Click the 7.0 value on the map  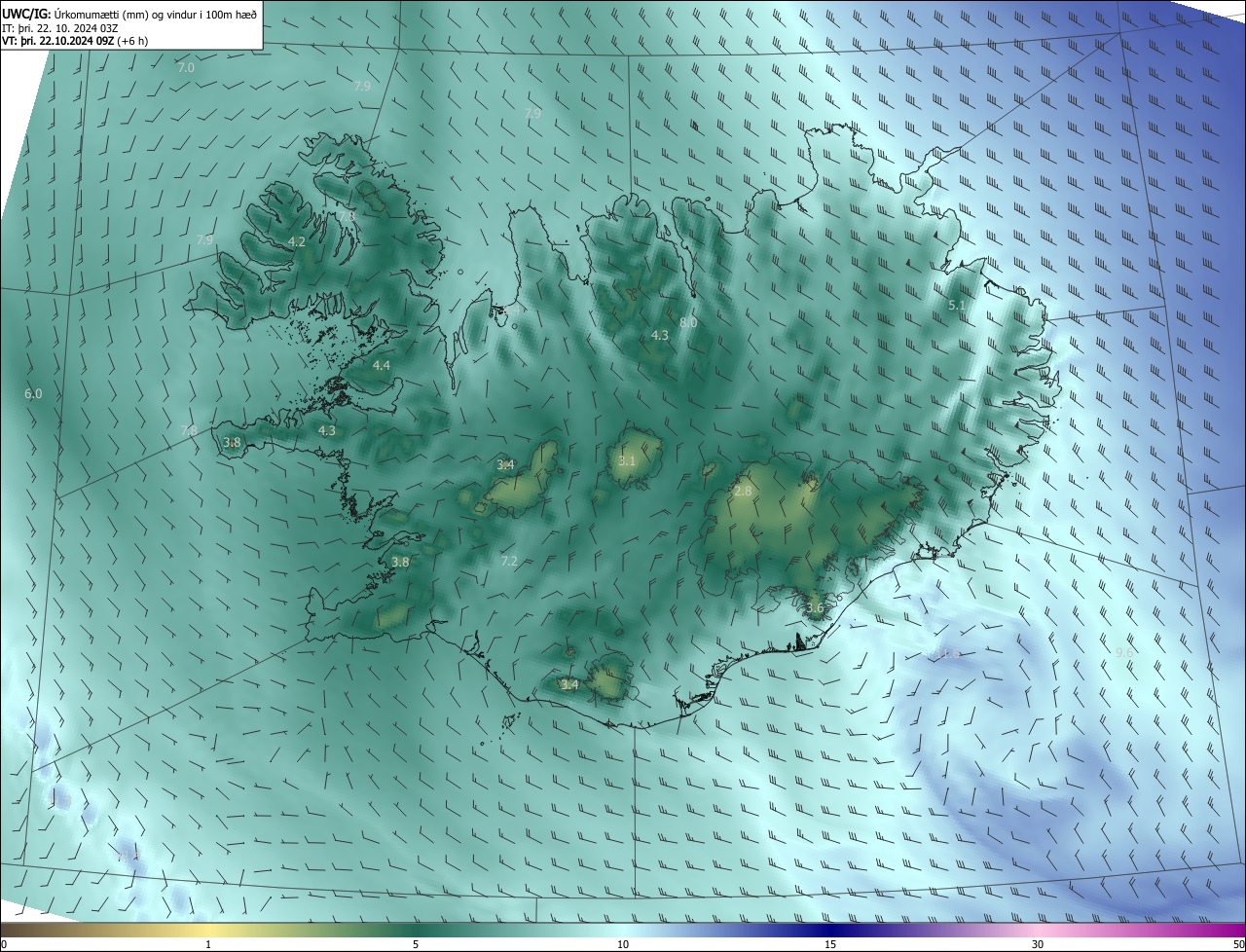click(x=186, y=68)
